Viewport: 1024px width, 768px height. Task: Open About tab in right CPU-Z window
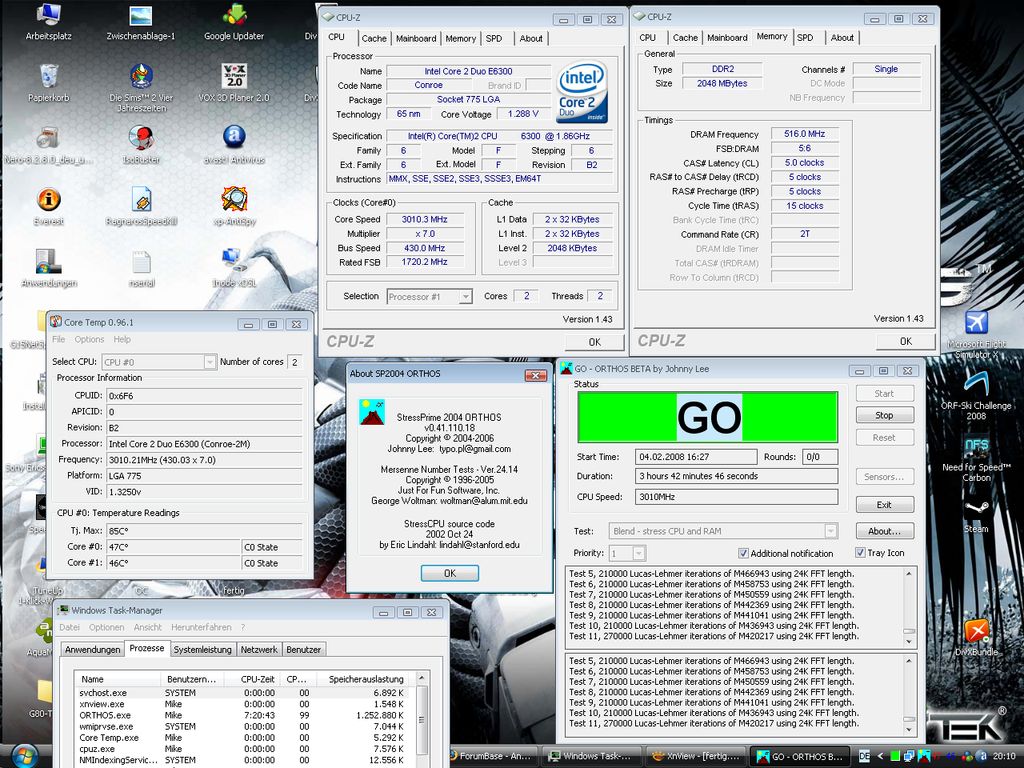click(x=842, y=38)
